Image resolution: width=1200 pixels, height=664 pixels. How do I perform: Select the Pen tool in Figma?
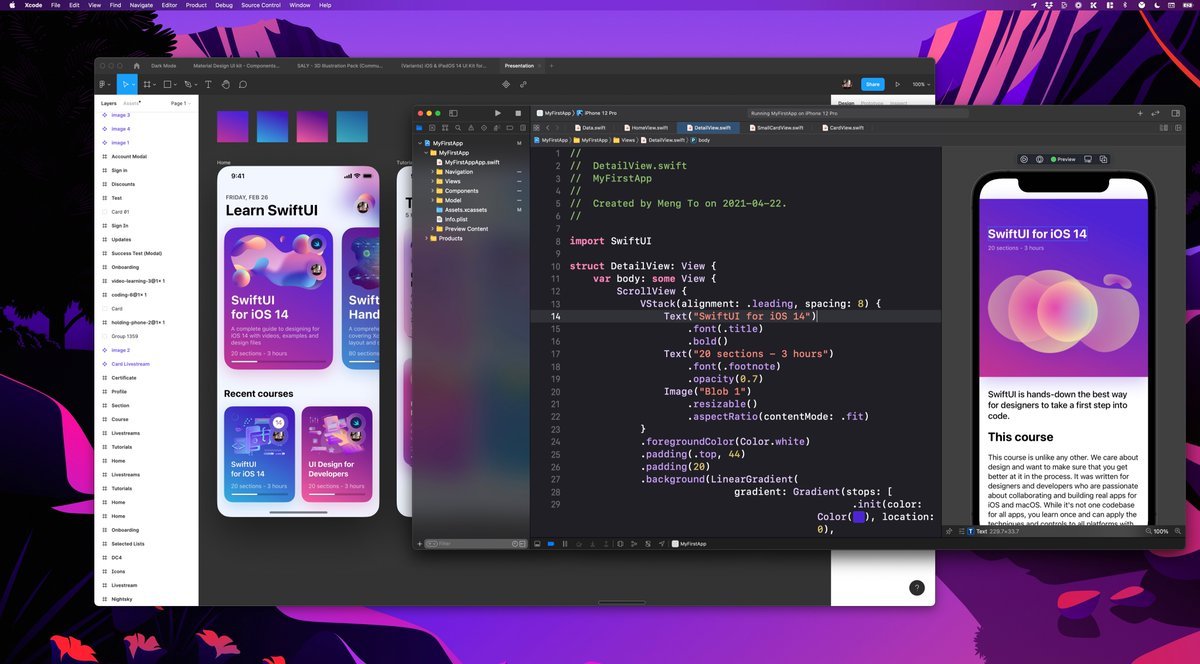coord(188,85)
